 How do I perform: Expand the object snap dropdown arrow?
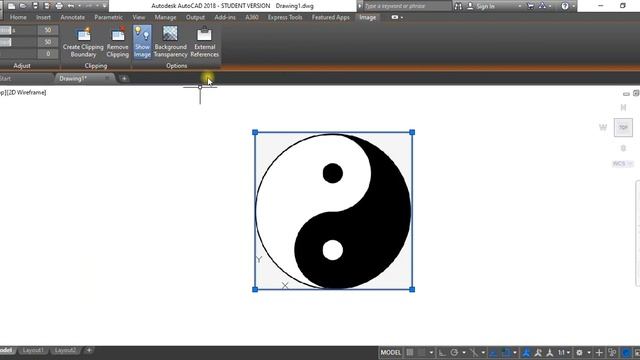515,353
